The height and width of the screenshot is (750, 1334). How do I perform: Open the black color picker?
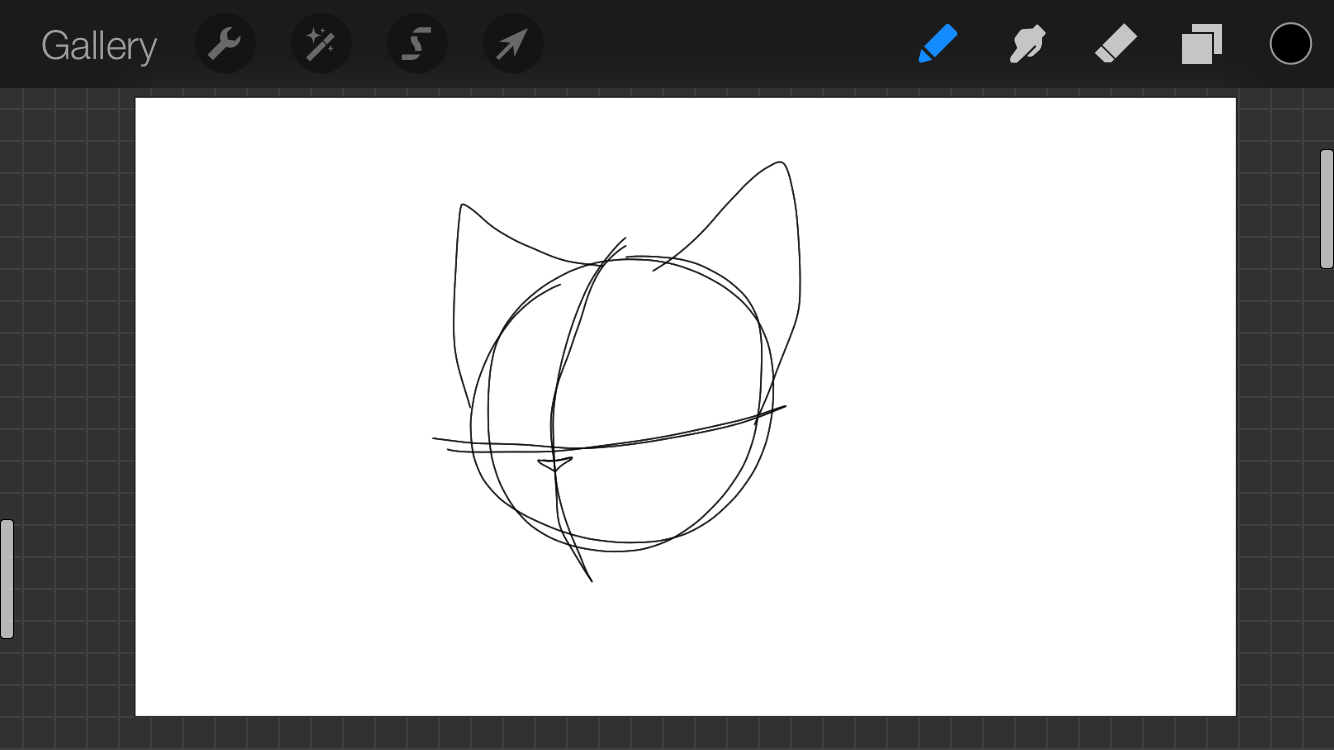(1290, 44)
